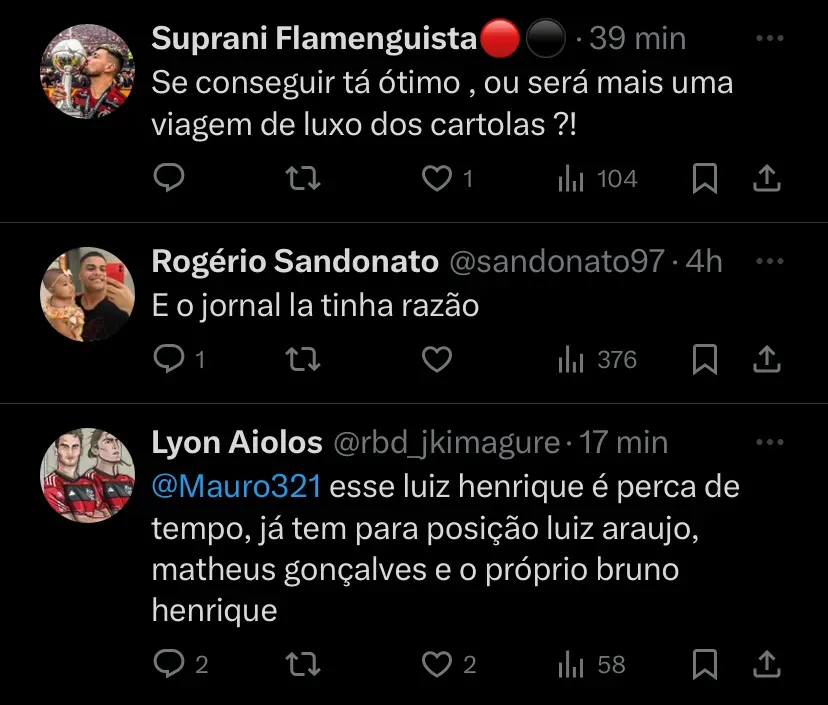
Task: Open more options for Suprani's tweet
Action: coord(768,39)
